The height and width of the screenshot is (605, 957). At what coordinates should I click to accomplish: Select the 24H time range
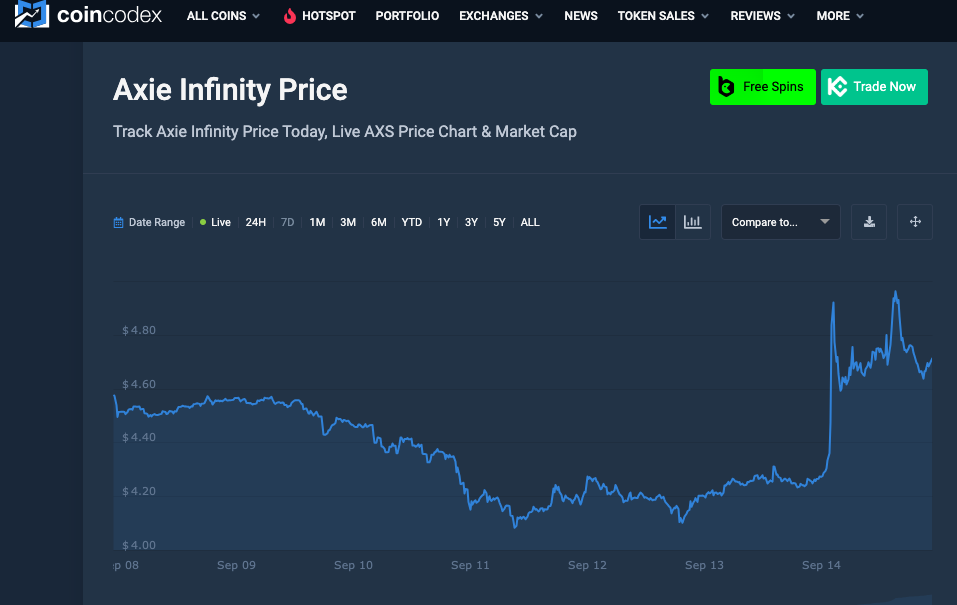[x=256, y=222]
